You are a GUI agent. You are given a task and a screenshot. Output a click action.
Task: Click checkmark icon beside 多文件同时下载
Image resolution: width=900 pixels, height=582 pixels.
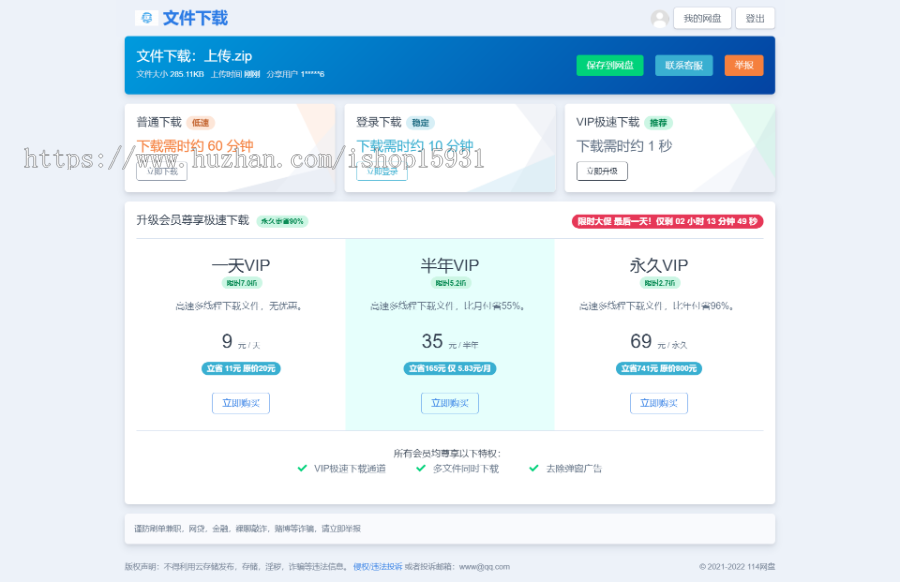click(x=421, y=468)
